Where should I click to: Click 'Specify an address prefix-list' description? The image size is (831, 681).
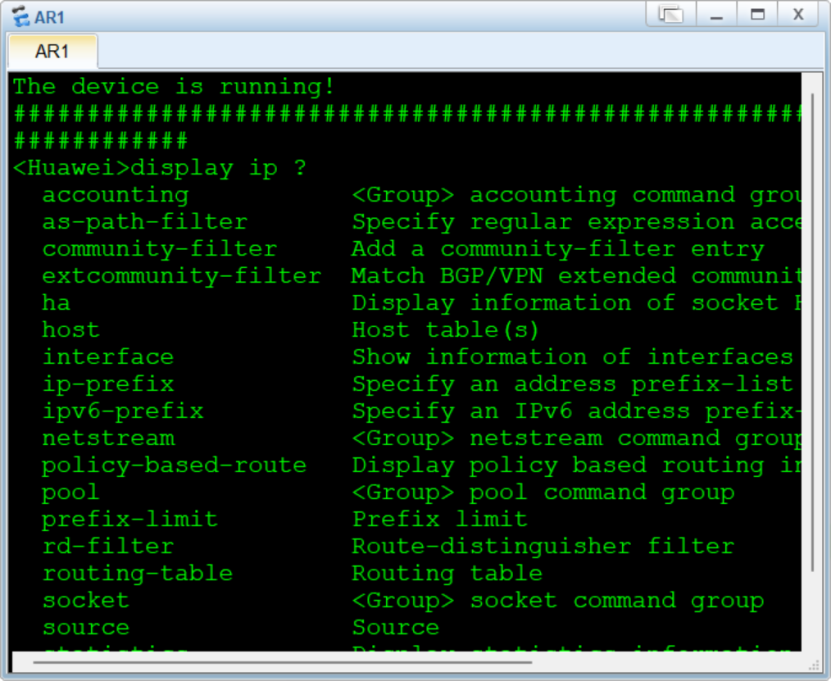572,384
